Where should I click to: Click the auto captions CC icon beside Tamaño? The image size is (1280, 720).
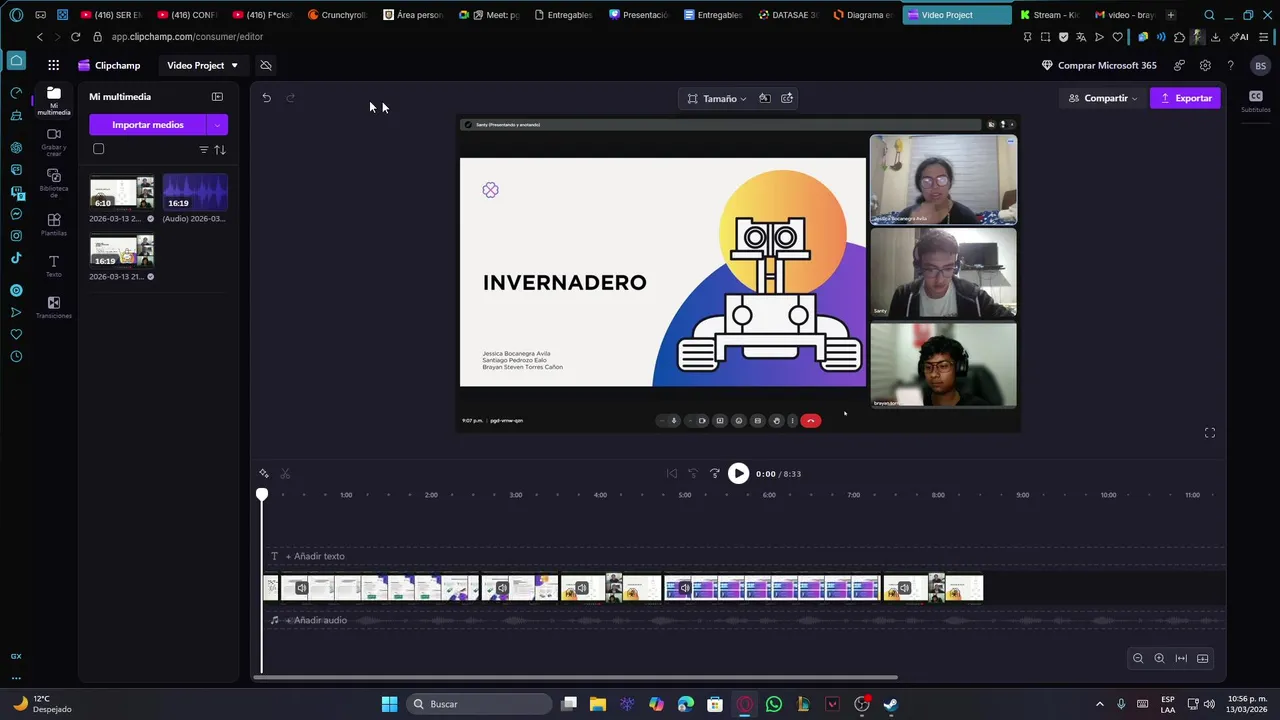pyautogui.click(x=787, y=98)
